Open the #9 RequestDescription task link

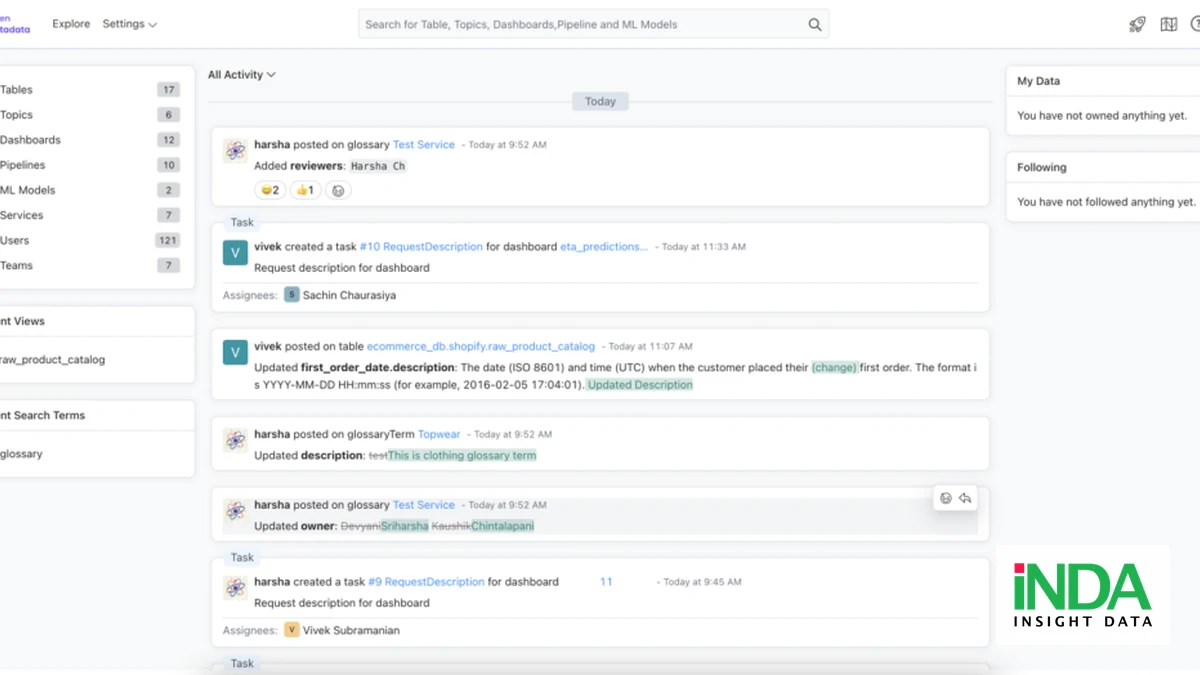point(426,581)
